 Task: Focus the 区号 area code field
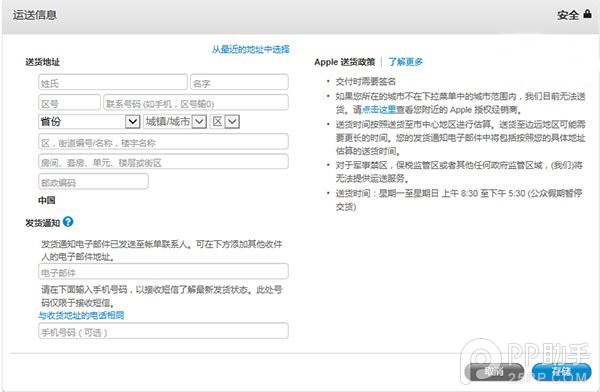tap(69, 103)
